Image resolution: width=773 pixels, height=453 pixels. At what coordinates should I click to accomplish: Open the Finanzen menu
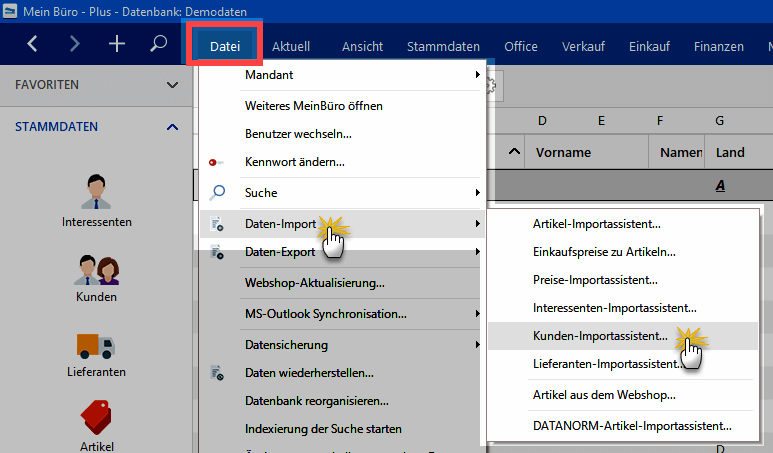coord(719,46)
